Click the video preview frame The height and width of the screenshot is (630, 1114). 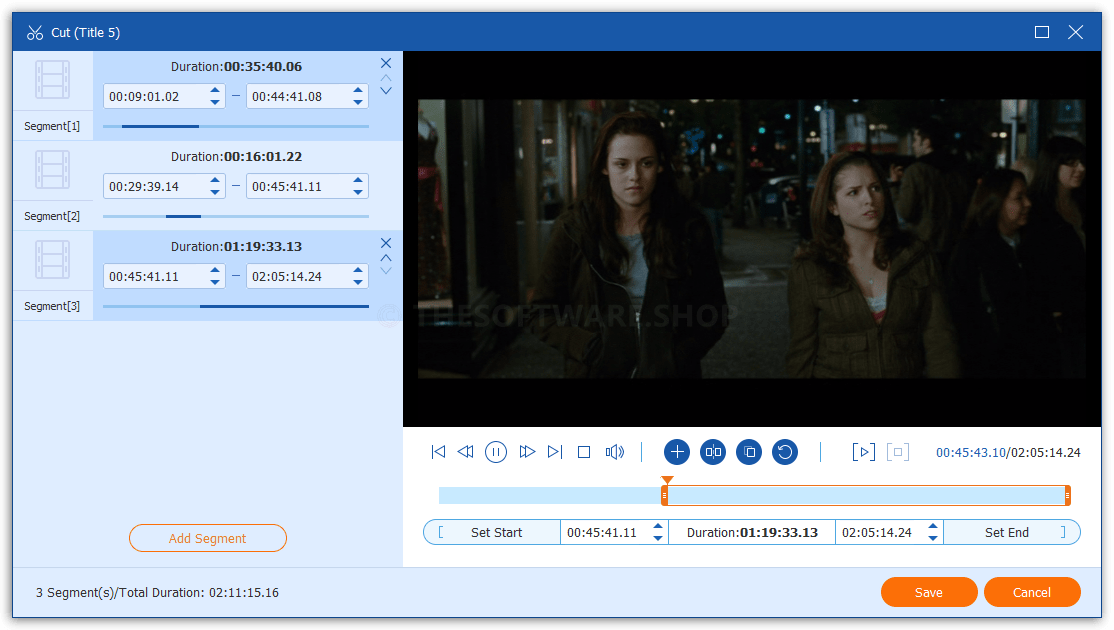click(x=752, y=239)
